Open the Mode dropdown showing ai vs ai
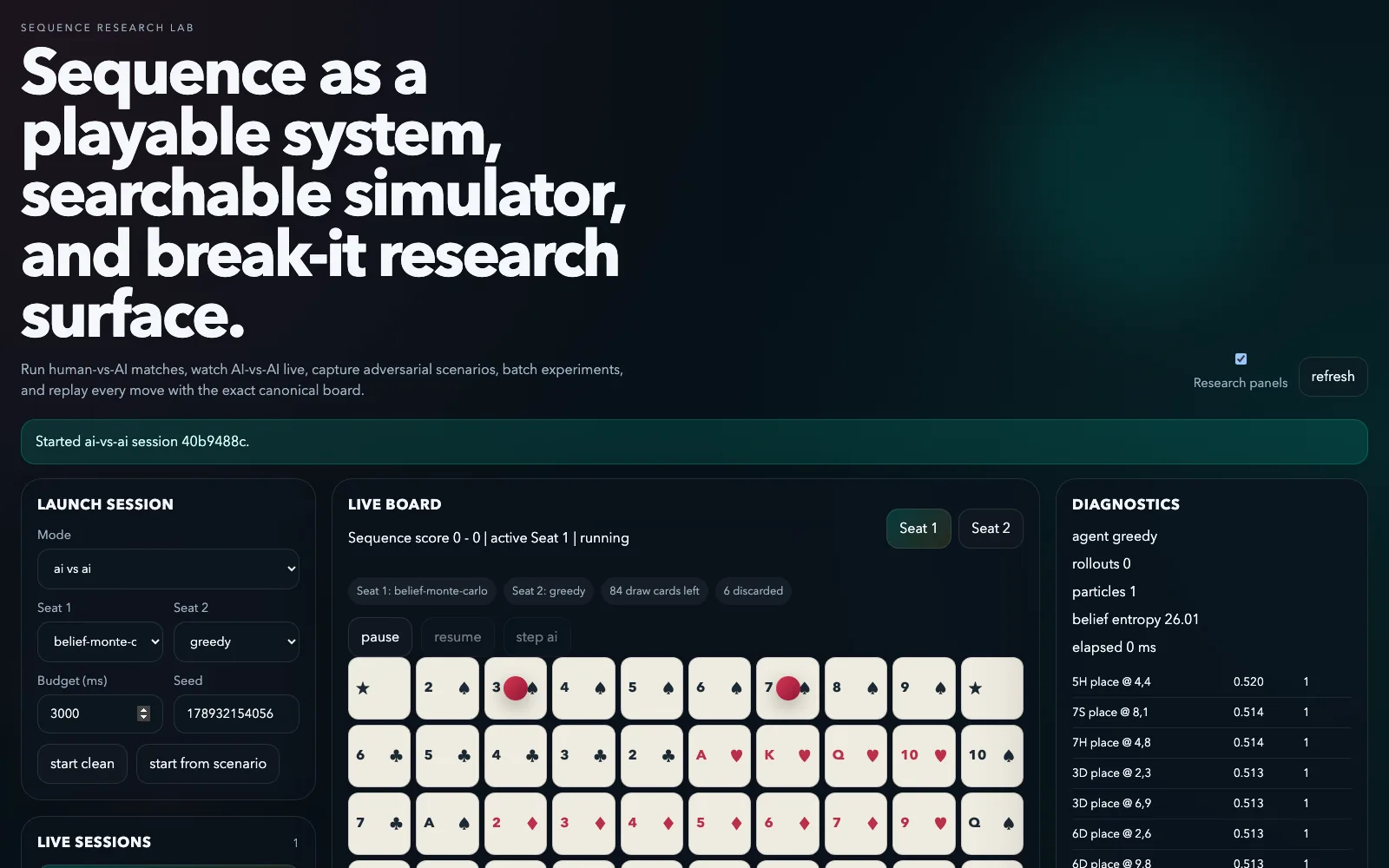This screenshot has width=1389, height=868. click(168, 569)
